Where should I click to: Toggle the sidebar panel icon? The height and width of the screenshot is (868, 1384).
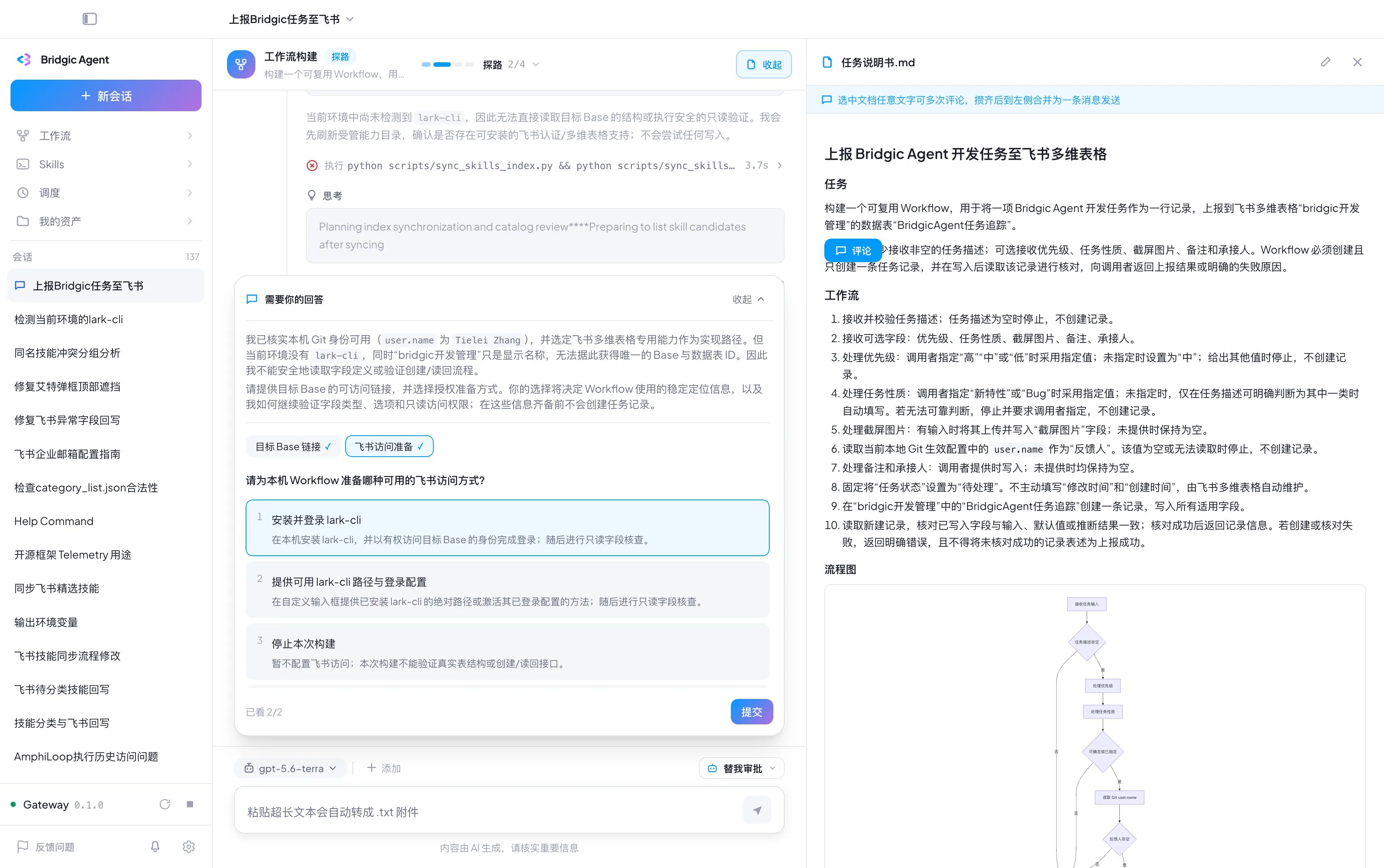point(89,19)
